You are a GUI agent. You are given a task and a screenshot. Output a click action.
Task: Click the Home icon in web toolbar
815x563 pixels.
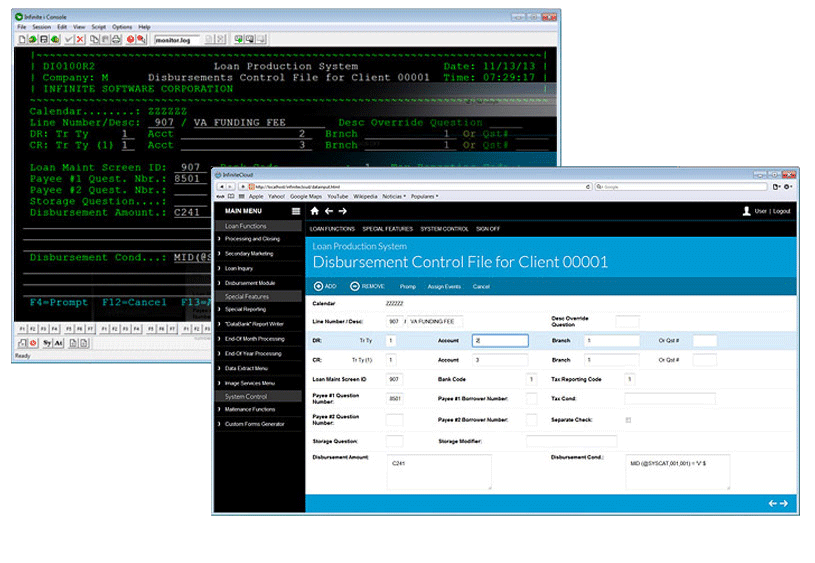pos(315,211)
